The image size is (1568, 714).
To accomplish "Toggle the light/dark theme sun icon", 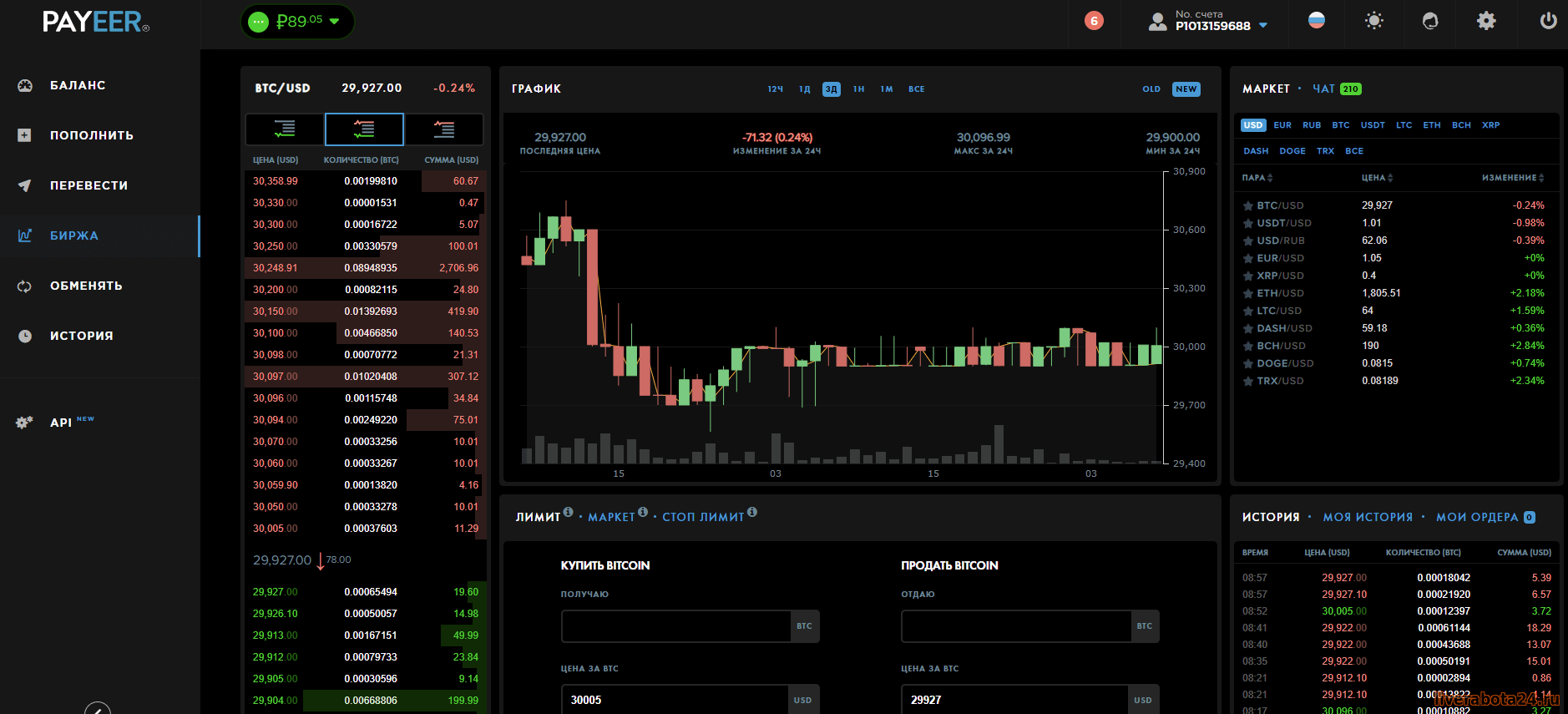I will pyautogui.click(x=1373, y=21).
